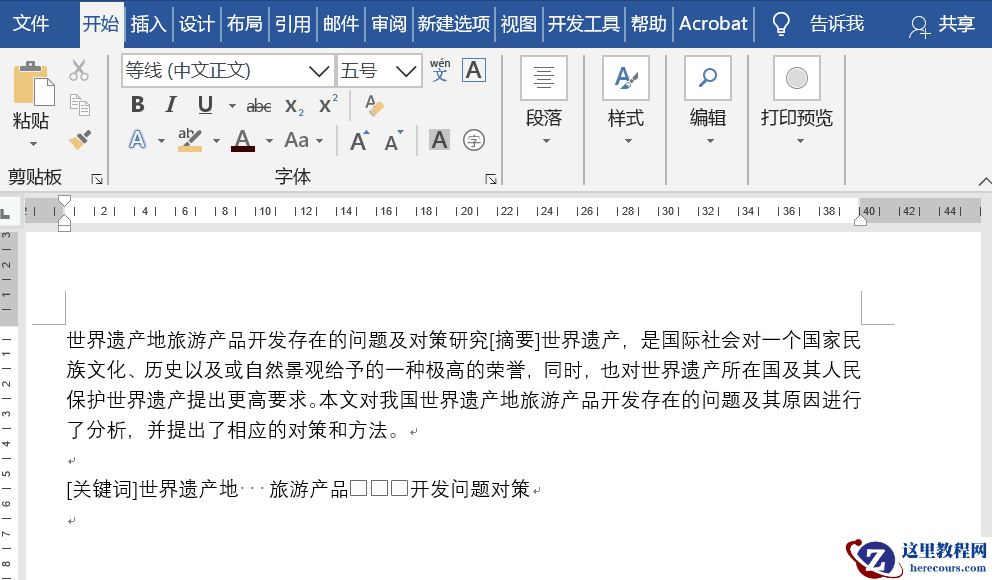Image resolution: width=992 pixels, height=580 pixels.
Task: Click the right indent marker on ruler
Action: pyautogui.click(x=860, y=220)
